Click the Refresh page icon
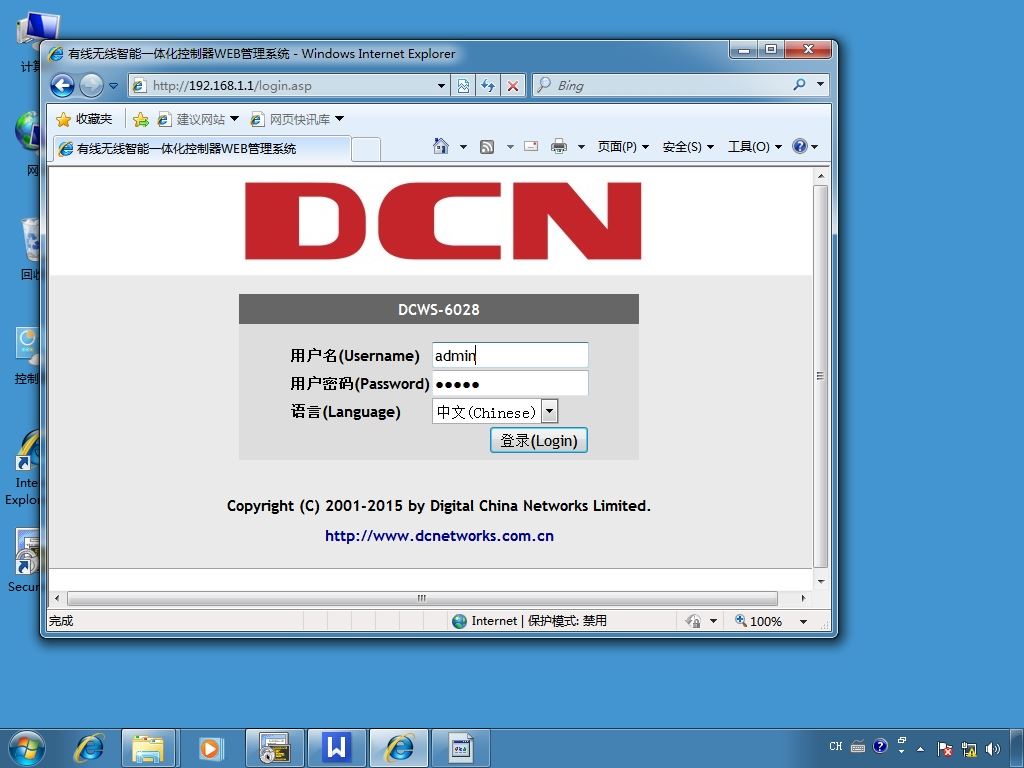 [488, 86]
